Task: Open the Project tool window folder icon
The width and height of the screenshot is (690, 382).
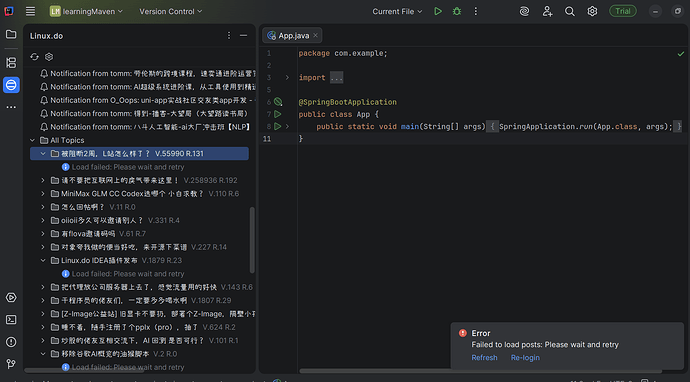Action: pyautogui.click(x=11, y=34)
